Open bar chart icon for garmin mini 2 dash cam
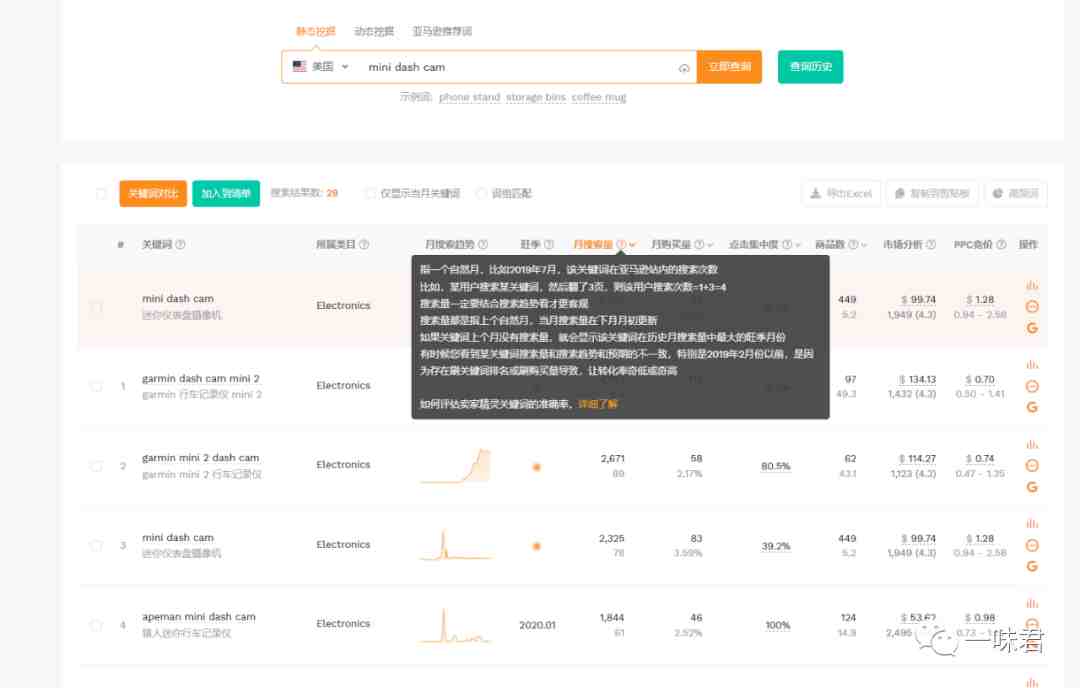The height and width of the screenshot is (688, 1080). [1032, 444]
